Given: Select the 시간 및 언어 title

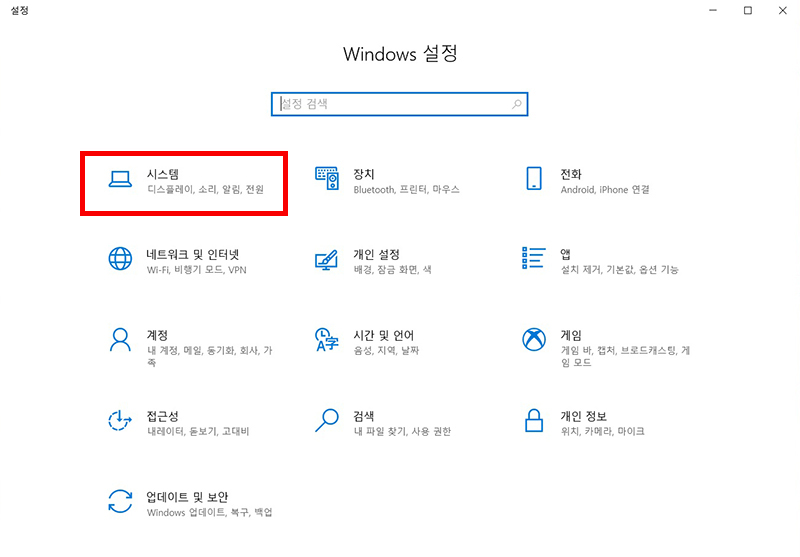Looking at the screenshot, I should (384, 335).
